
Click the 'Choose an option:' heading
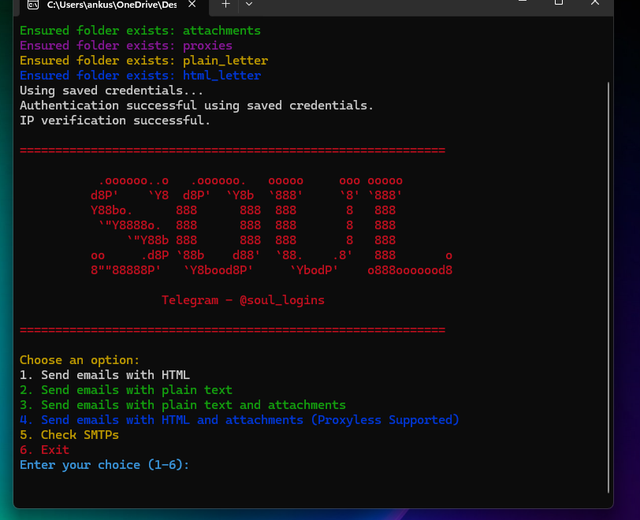click(80, 360)
